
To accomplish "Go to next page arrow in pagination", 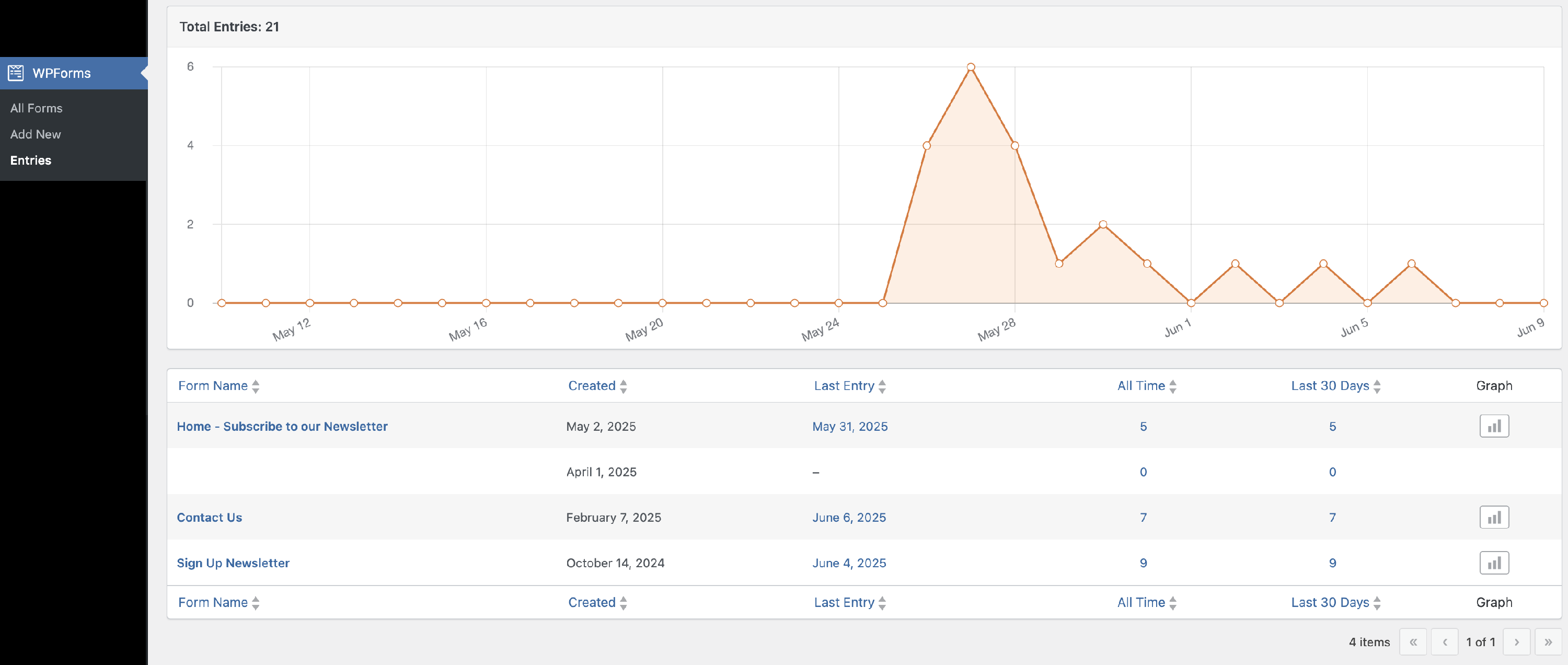I will [x=1516, y=642].
